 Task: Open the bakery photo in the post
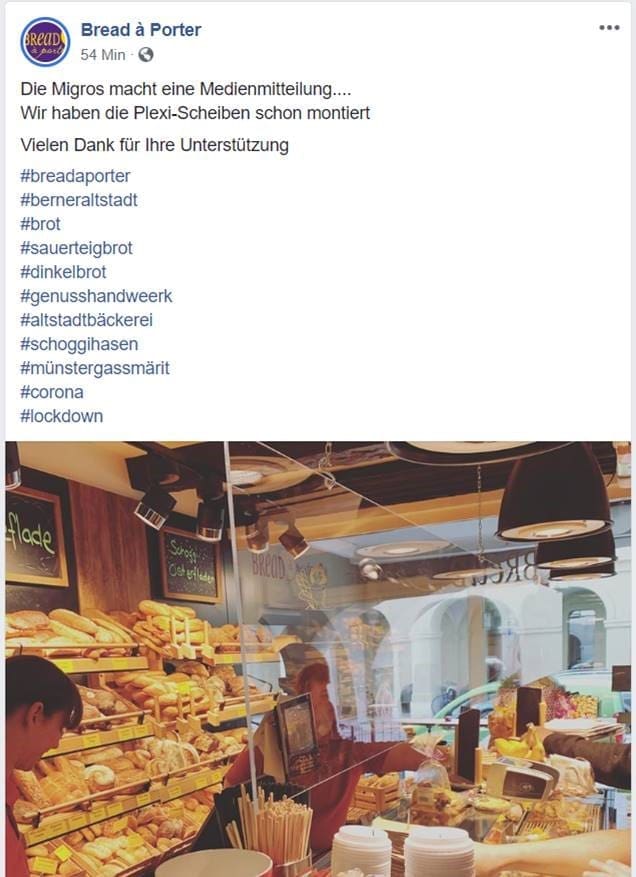318,659
